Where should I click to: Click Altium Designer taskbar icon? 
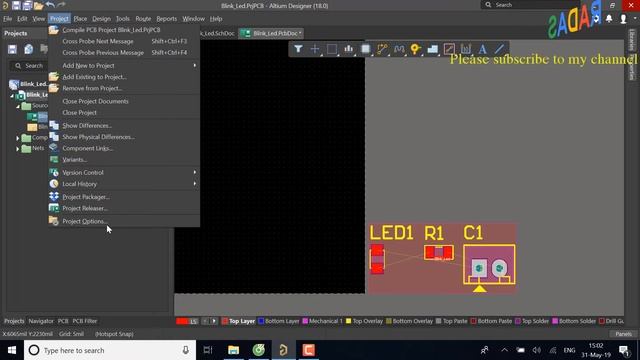pyautogui.click(x=284, y=350)
